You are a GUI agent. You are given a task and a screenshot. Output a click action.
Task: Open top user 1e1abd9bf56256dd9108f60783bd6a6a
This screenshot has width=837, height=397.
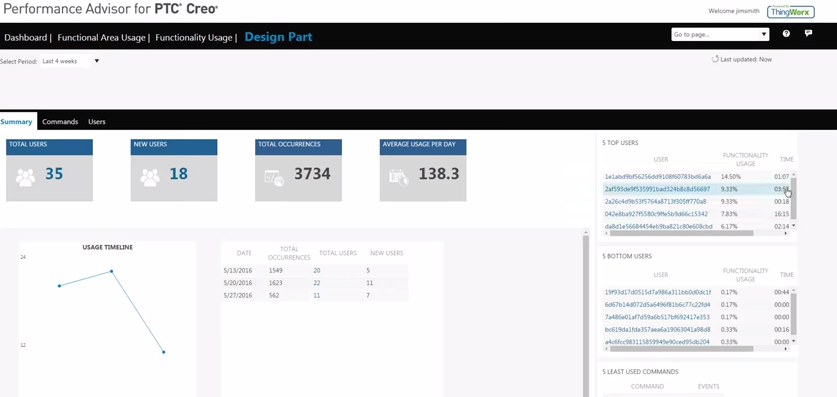(x=658, y=177)
